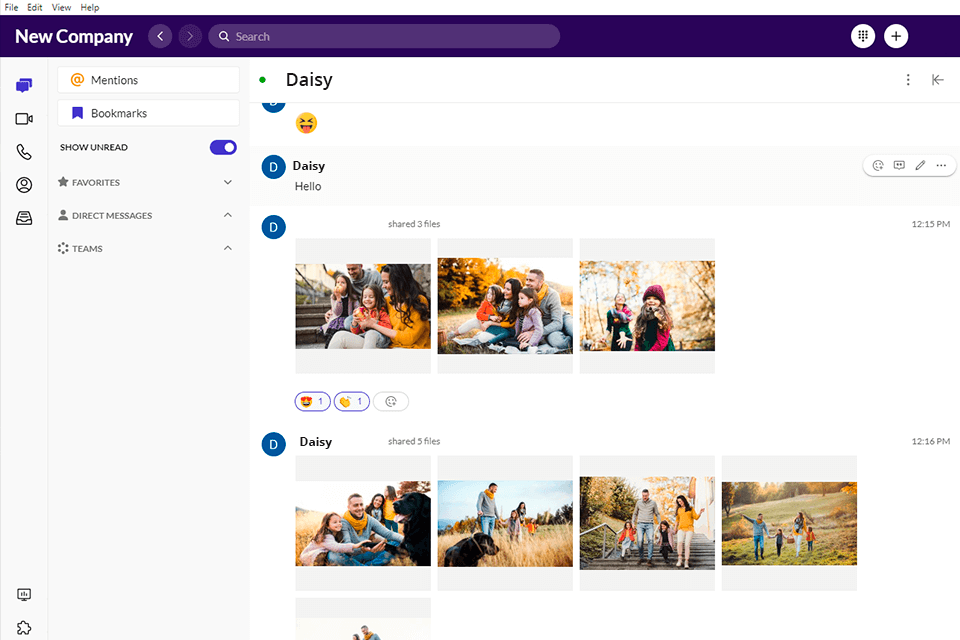960x640 pixels.
Task: Click the 'shared 3 files' label
Action: (x=414, y=224)
